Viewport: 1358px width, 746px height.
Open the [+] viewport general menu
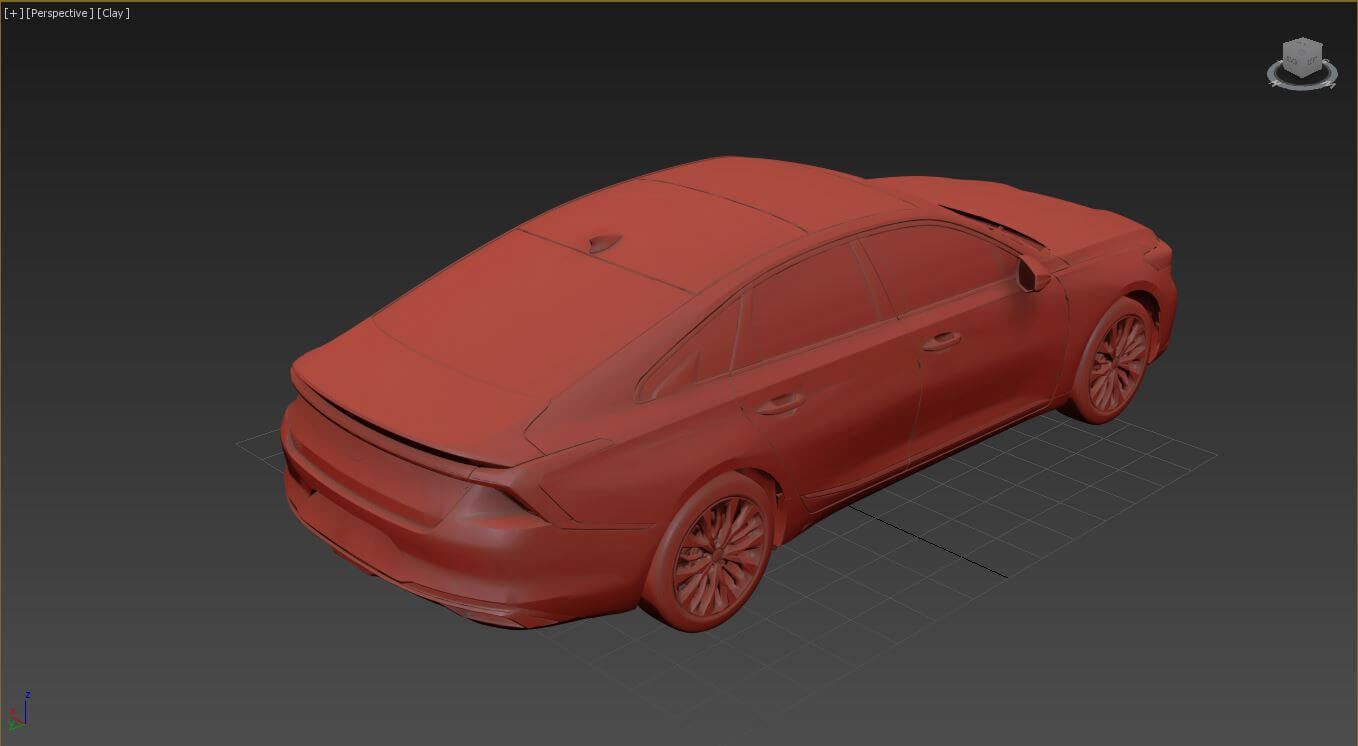[13, 13]
